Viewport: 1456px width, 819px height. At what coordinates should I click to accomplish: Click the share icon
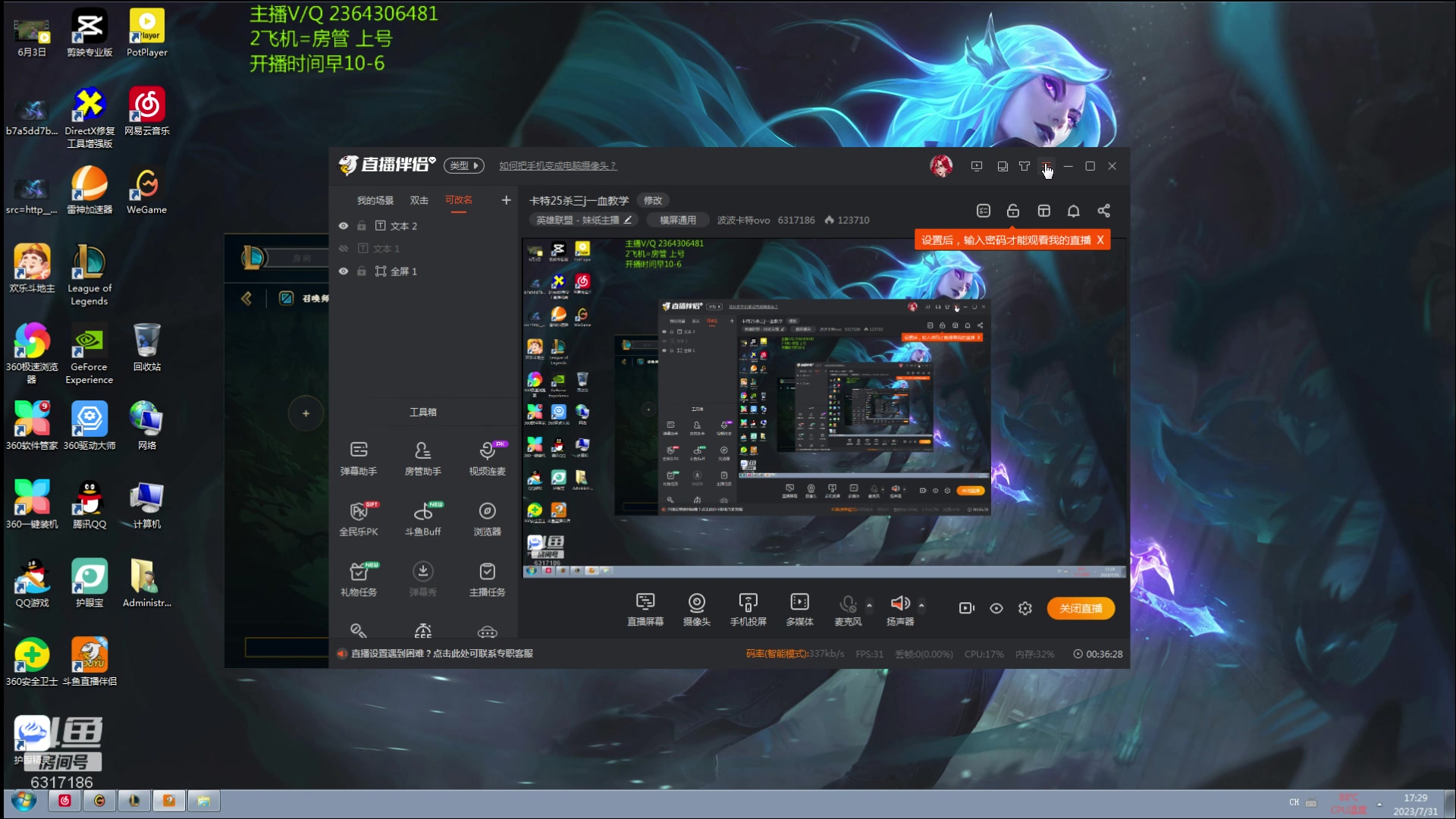[x=1104, y=211]
